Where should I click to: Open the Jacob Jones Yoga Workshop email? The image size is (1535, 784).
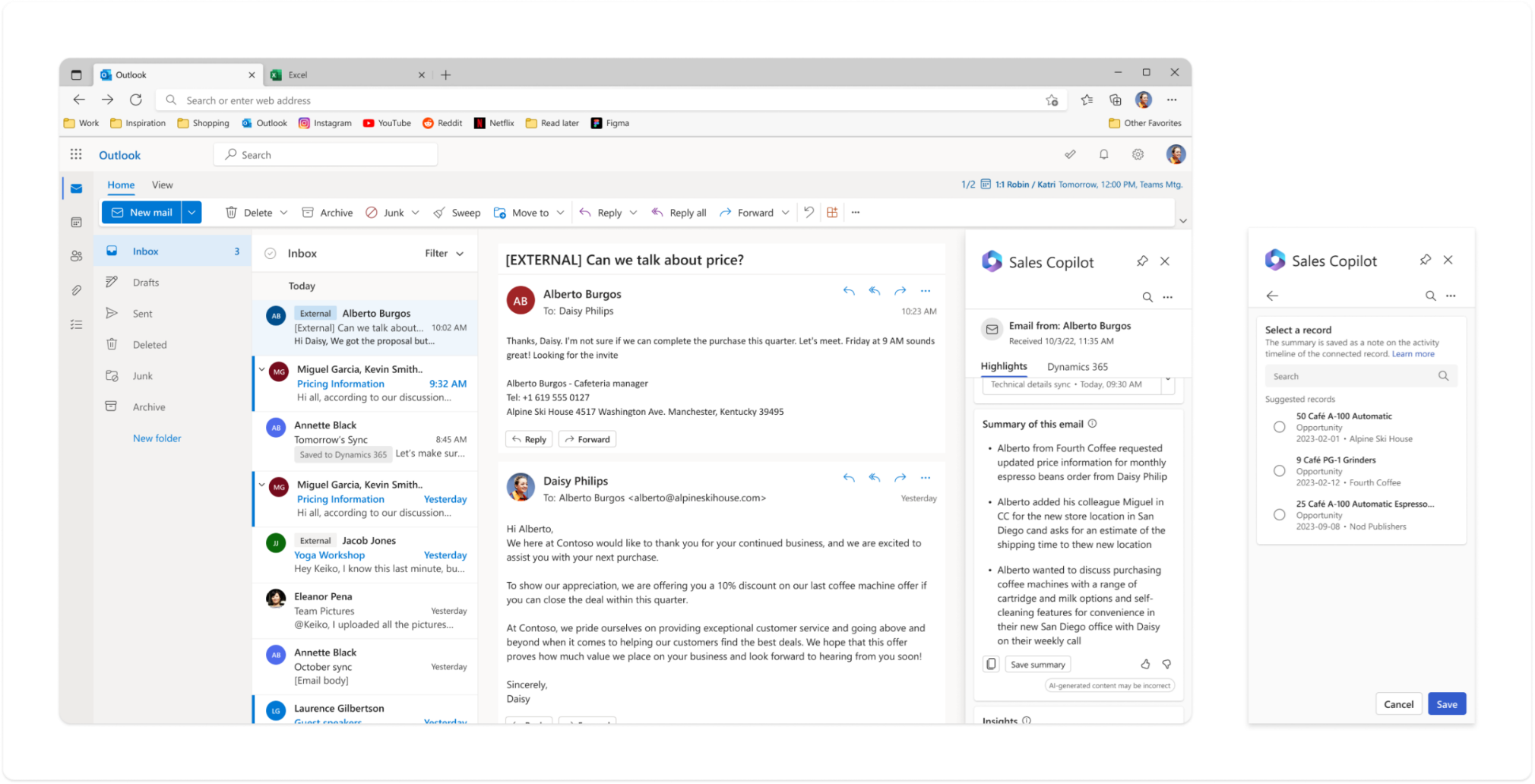366,555
